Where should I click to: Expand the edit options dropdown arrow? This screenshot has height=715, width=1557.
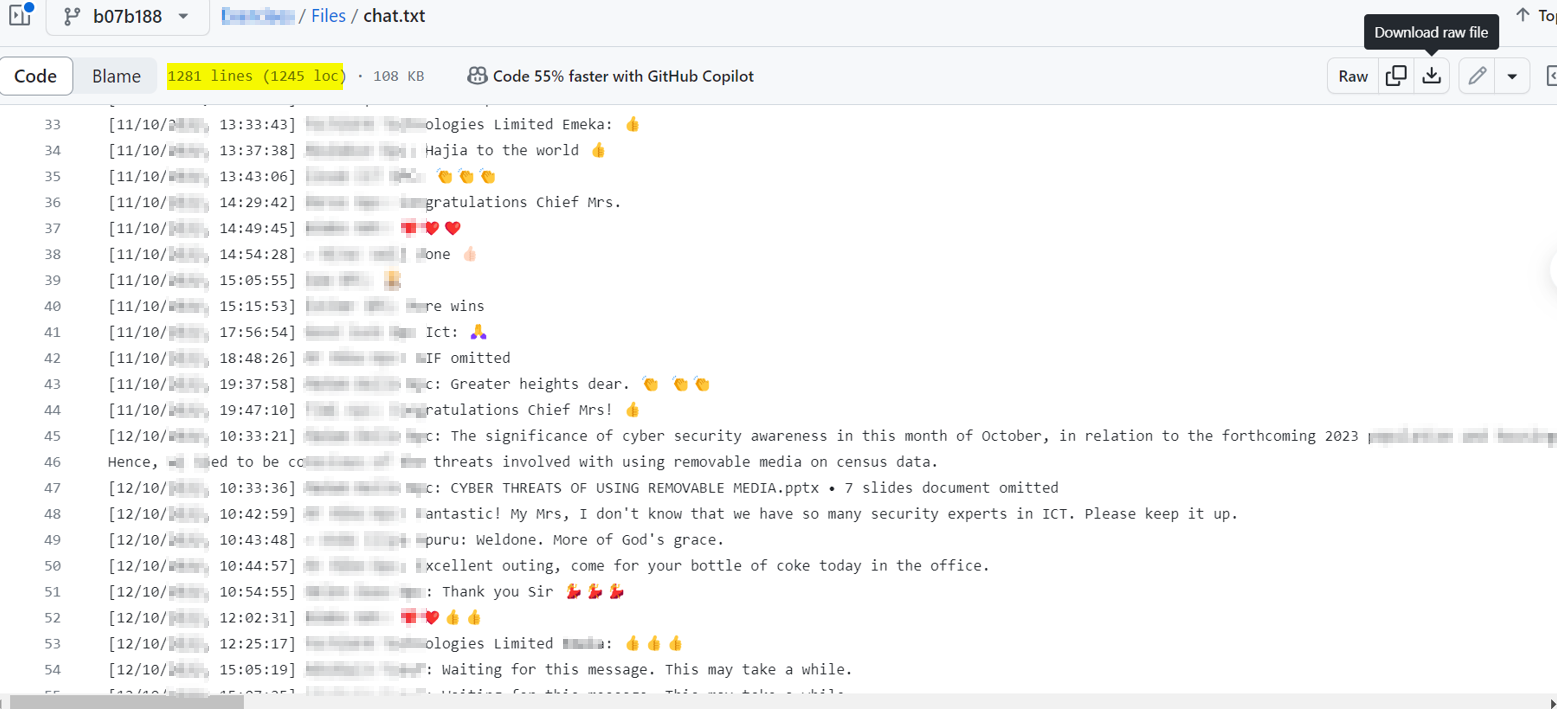click(1513, 75)
